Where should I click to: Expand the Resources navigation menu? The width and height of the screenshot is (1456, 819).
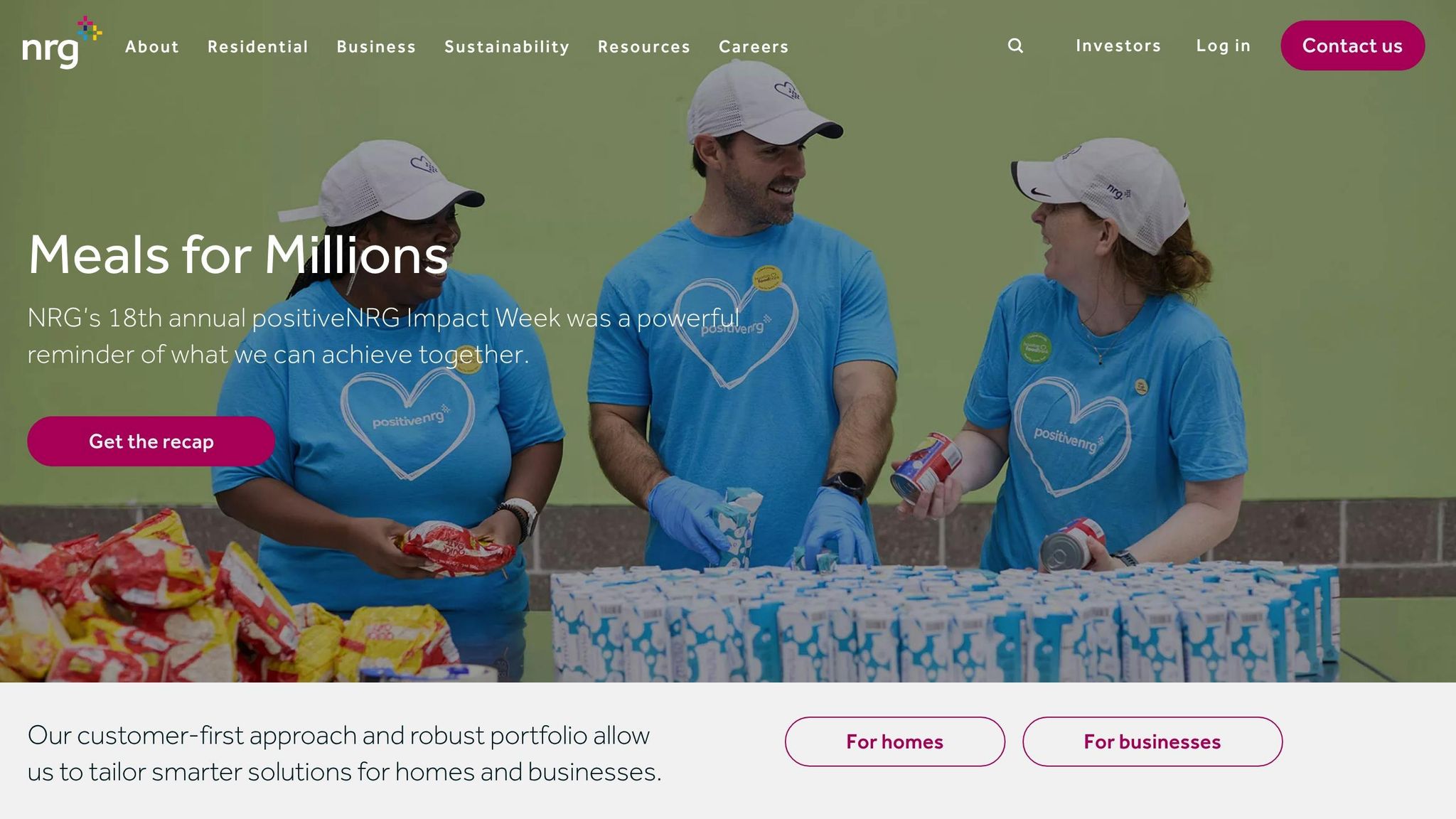coord(644,47)
